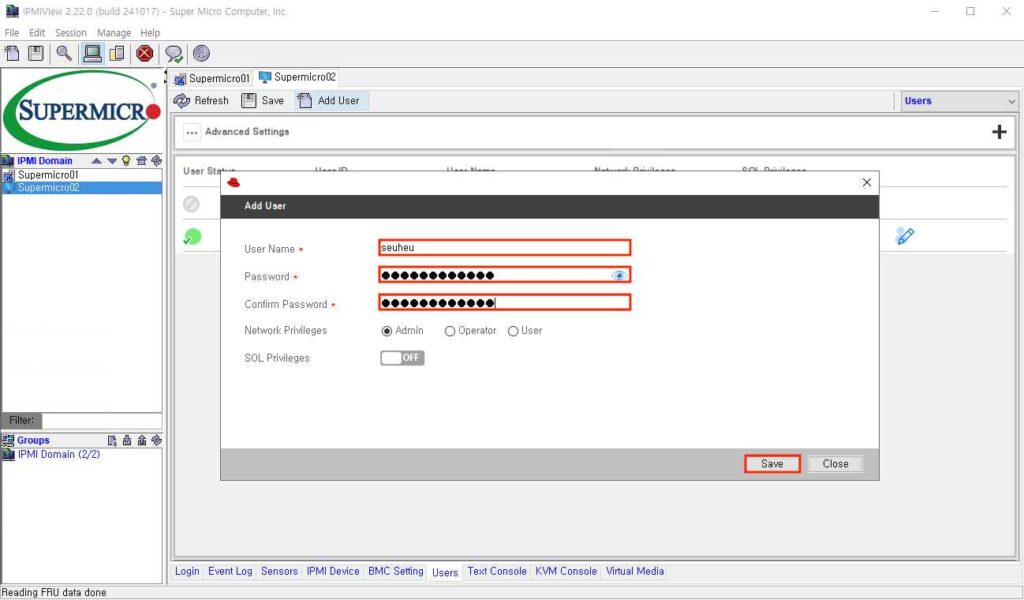Open the Login bottom tab

tap(187, 571)
